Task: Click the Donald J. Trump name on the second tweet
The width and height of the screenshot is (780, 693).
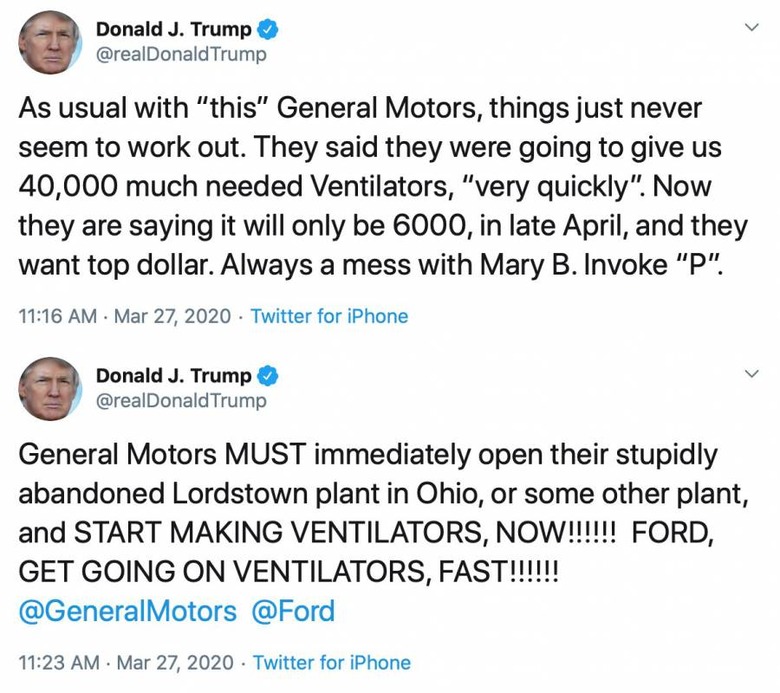Action: click(x=173, y=376)
